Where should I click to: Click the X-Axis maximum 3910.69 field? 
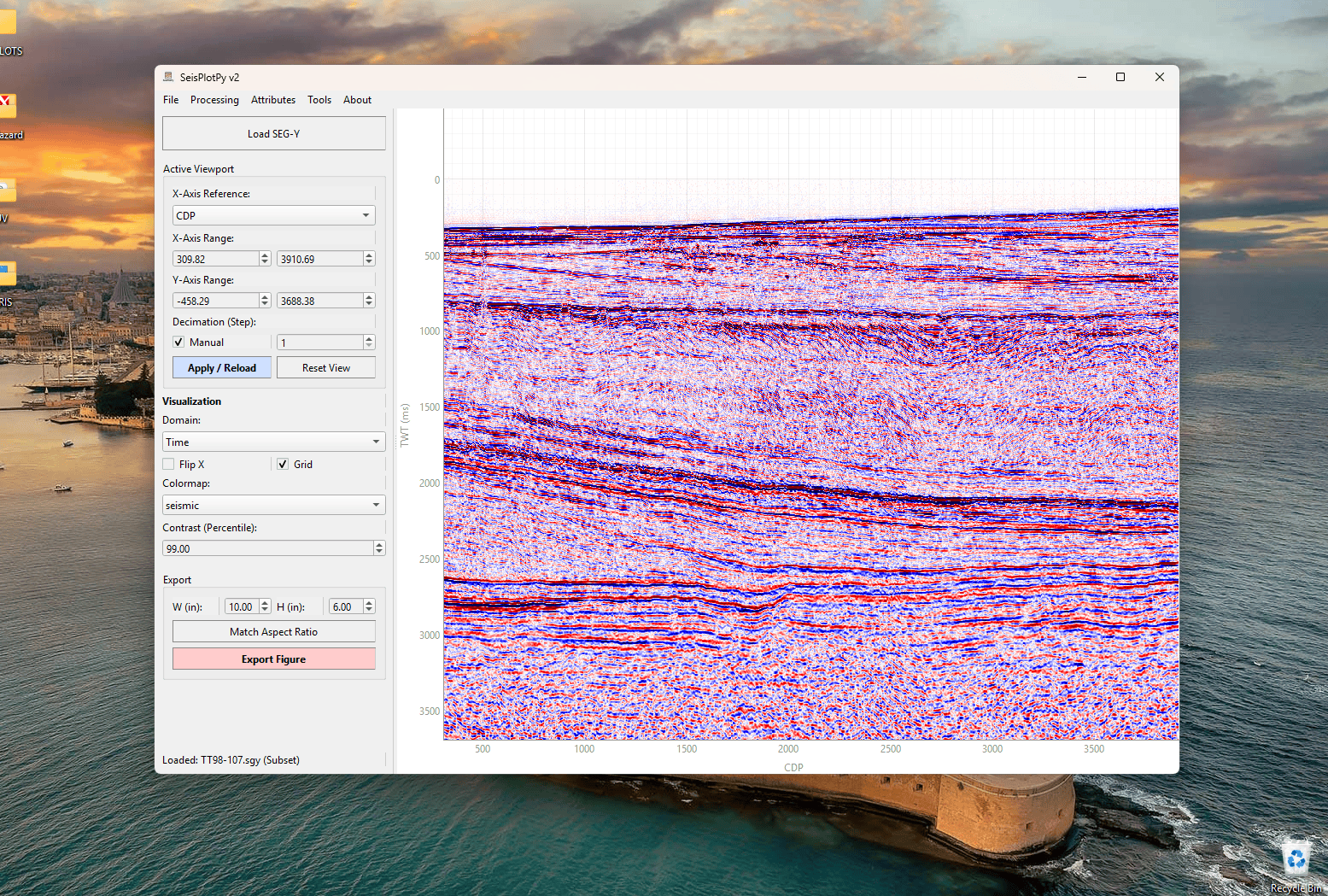tap(319, 259)
